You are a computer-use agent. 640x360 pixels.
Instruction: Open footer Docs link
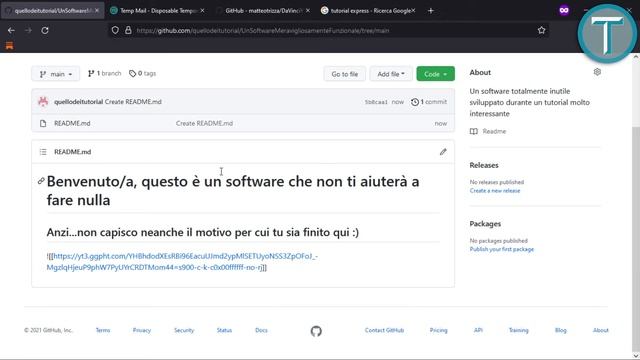pos(261,330)
